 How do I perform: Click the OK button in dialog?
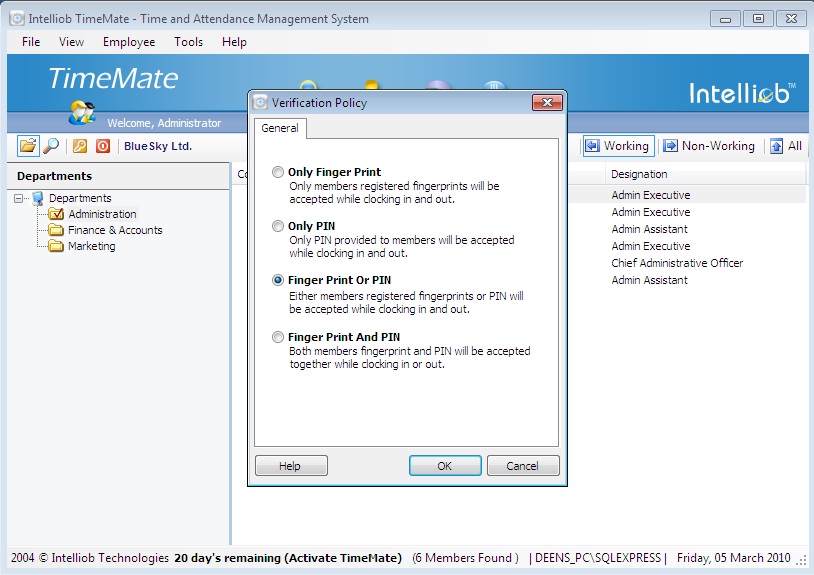click(x=445, y=466)
